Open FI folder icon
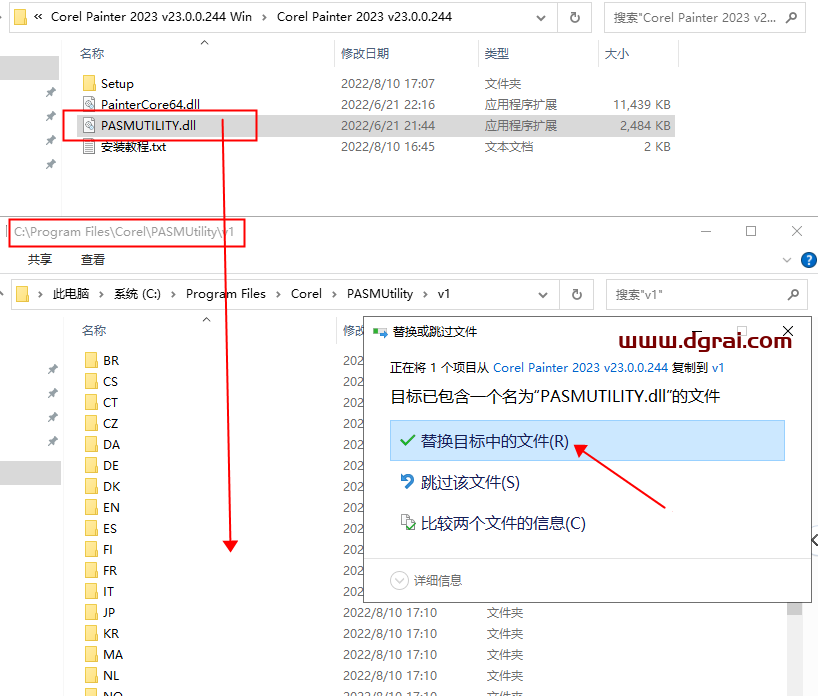 (91, 549)
